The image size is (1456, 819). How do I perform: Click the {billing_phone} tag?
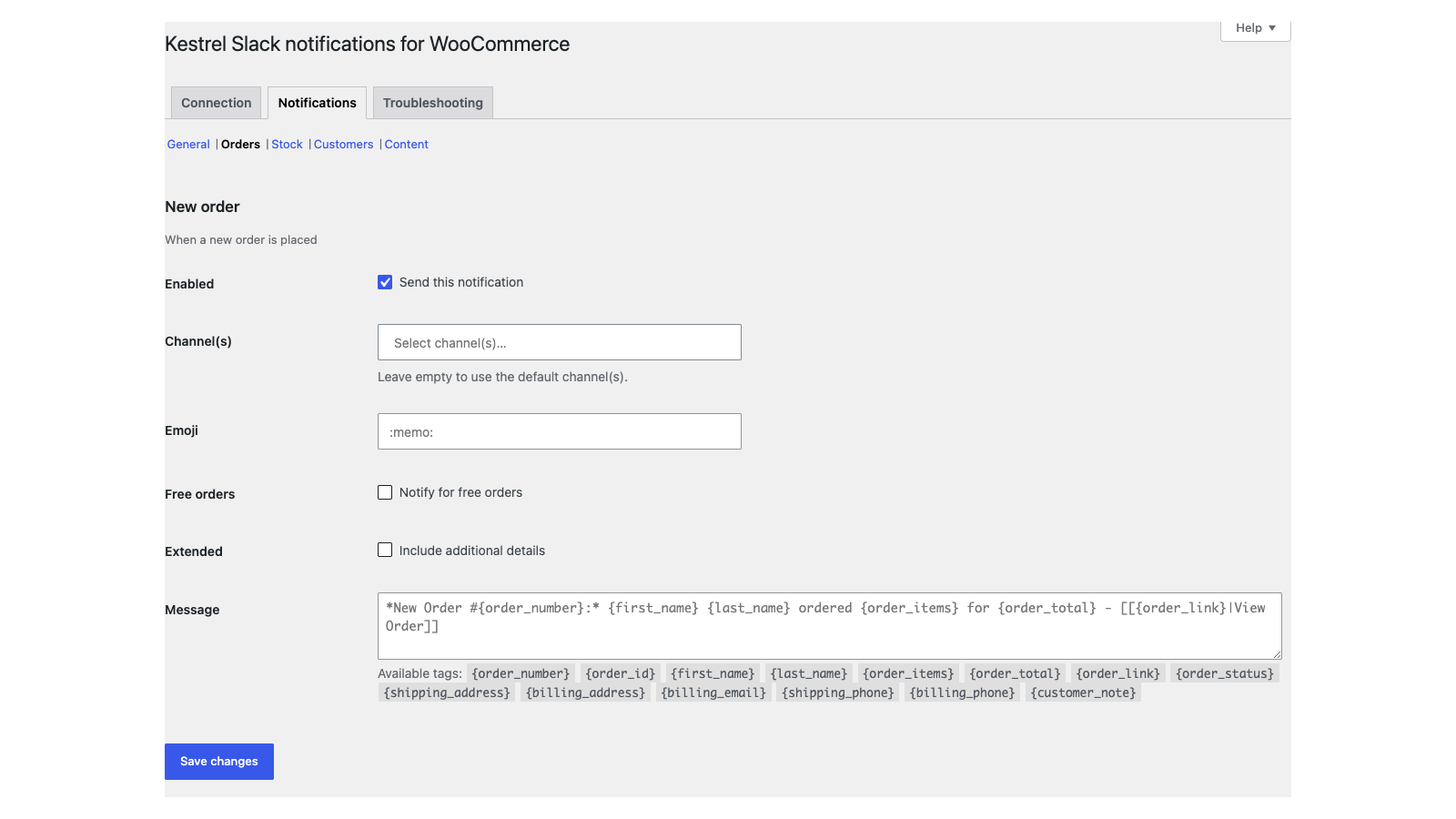963,693
